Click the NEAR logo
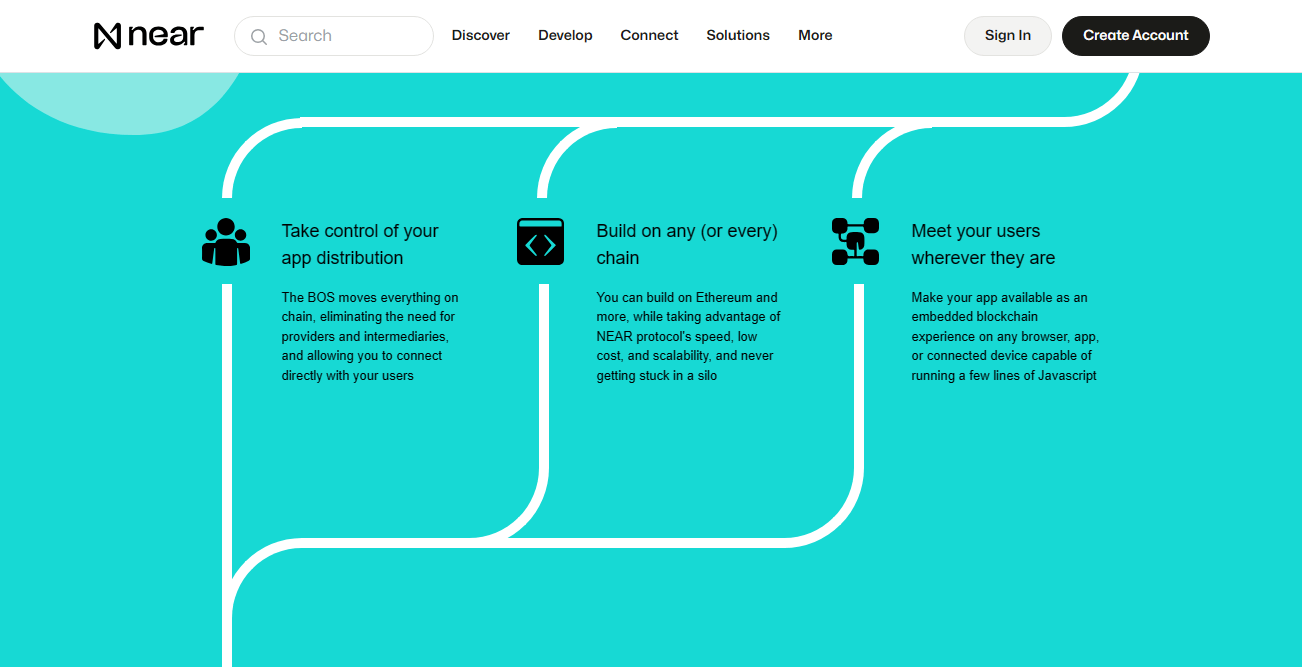 coord(149,36)
